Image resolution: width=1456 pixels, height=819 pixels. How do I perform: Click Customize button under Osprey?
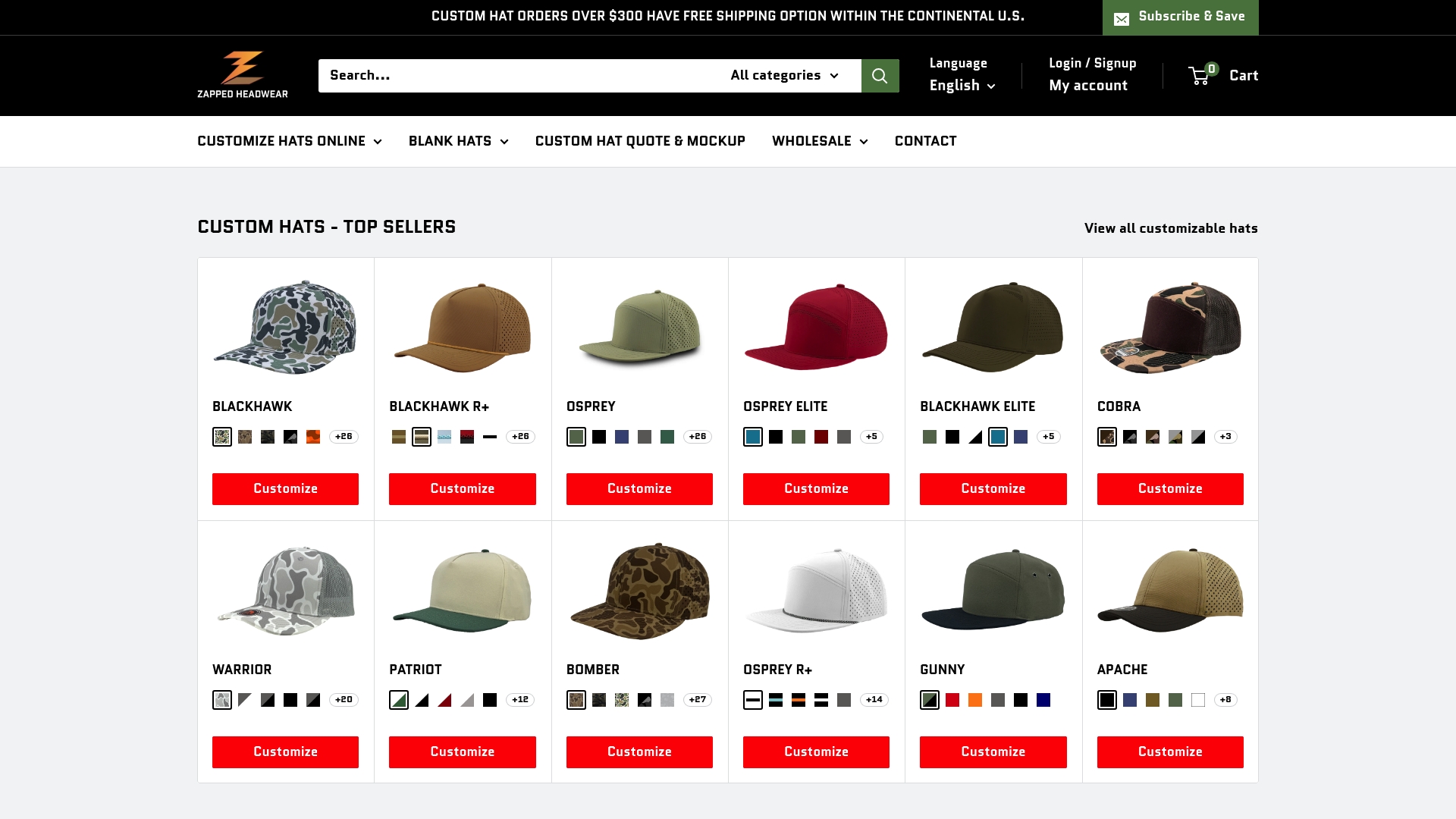click(639, 489)
